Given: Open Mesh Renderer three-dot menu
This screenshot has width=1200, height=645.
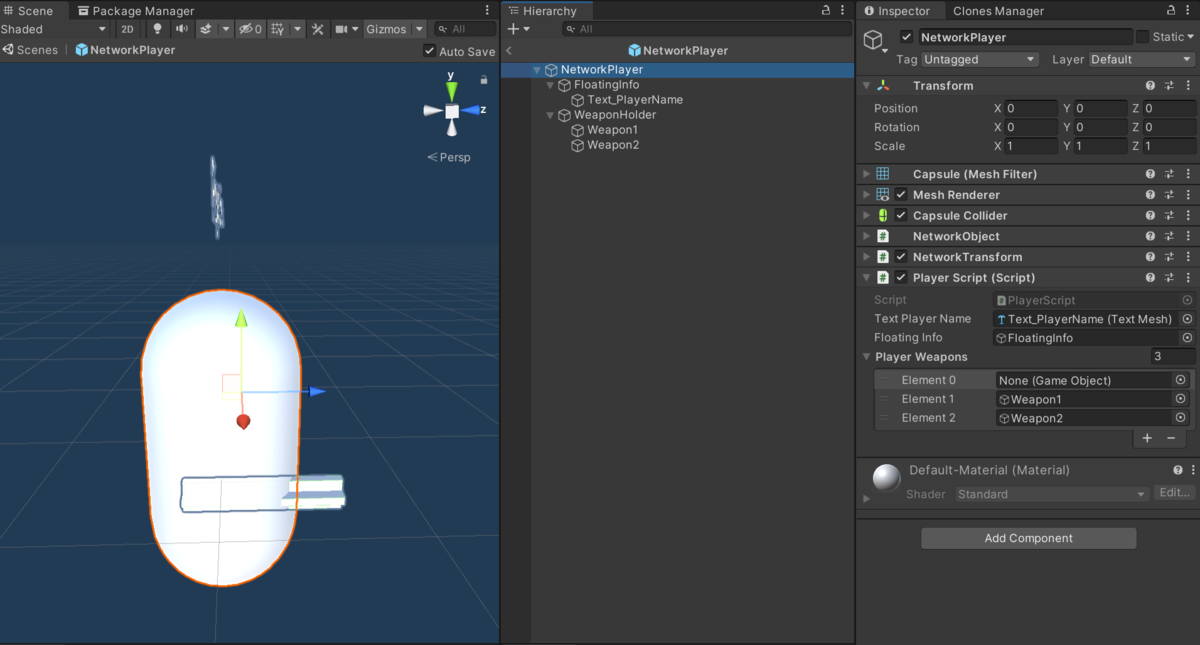Looking at the screenshot, I should pos(1187,195).
